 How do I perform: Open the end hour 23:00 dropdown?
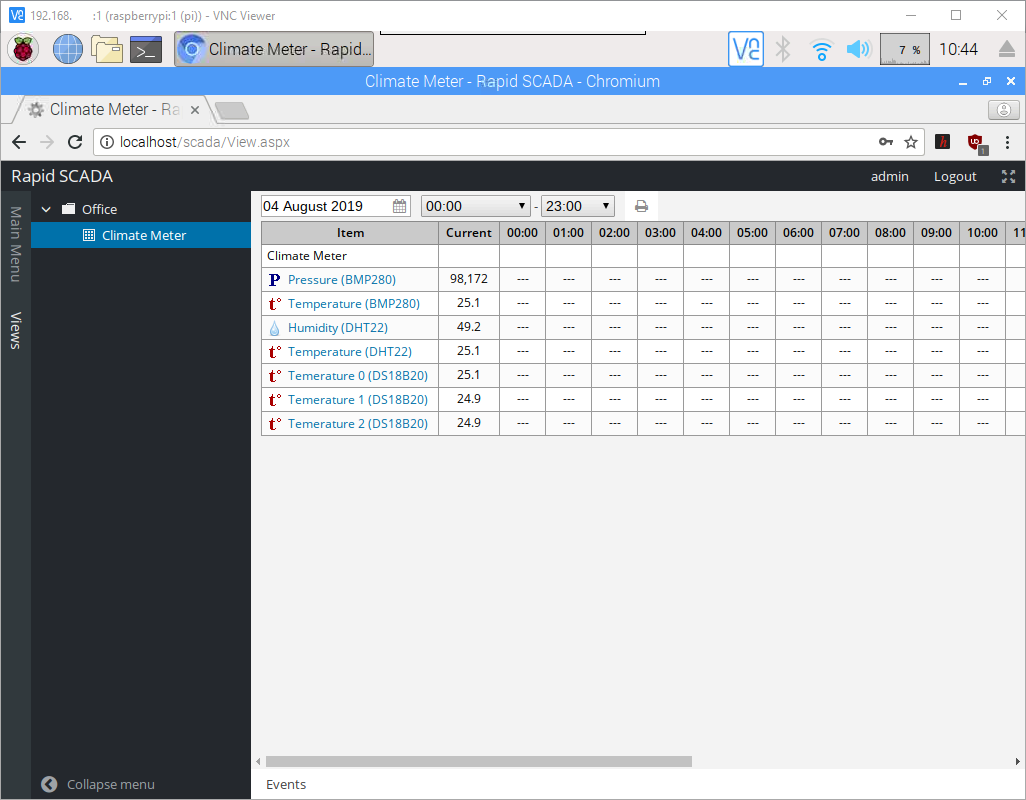coord(578,206)
